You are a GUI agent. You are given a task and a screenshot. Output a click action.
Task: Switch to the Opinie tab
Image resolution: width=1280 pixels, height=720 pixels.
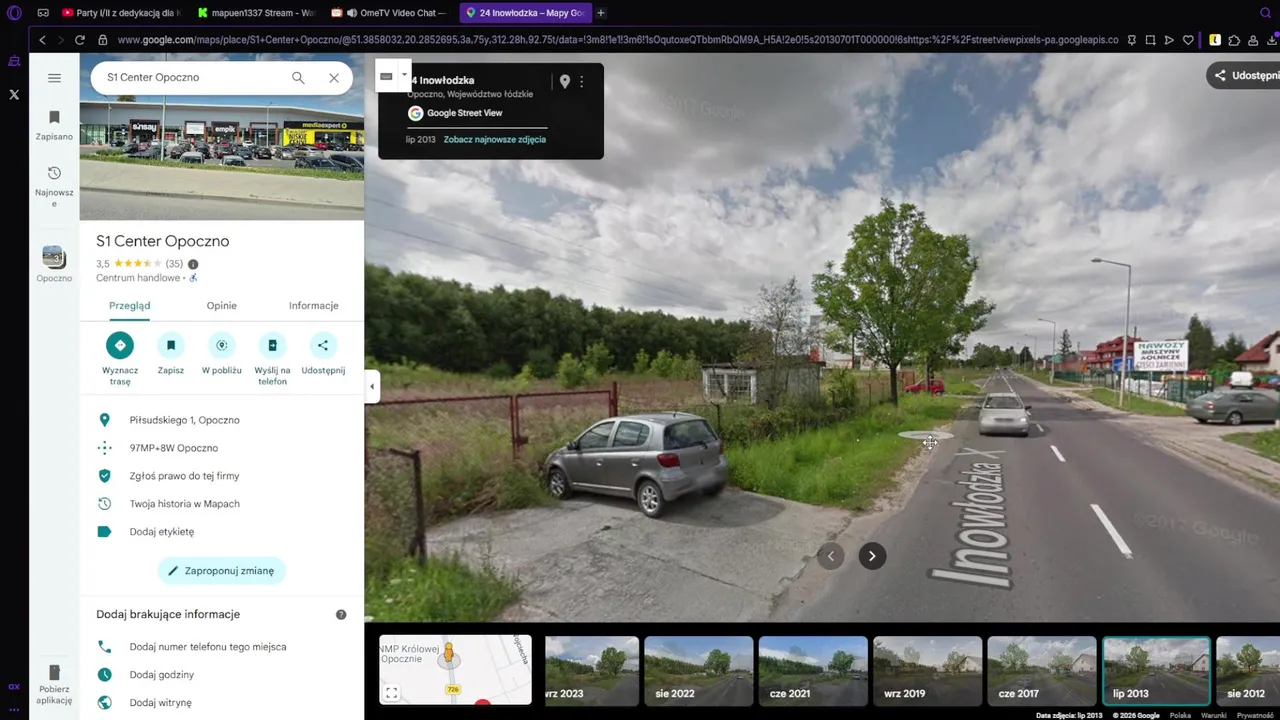pyautogui.click(x=222, y=306)
